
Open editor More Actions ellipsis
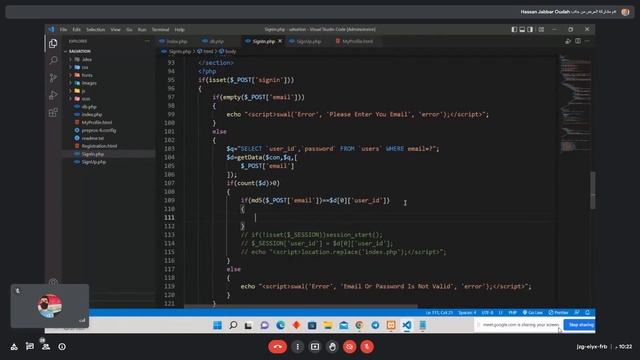click(x=587, y=41)
